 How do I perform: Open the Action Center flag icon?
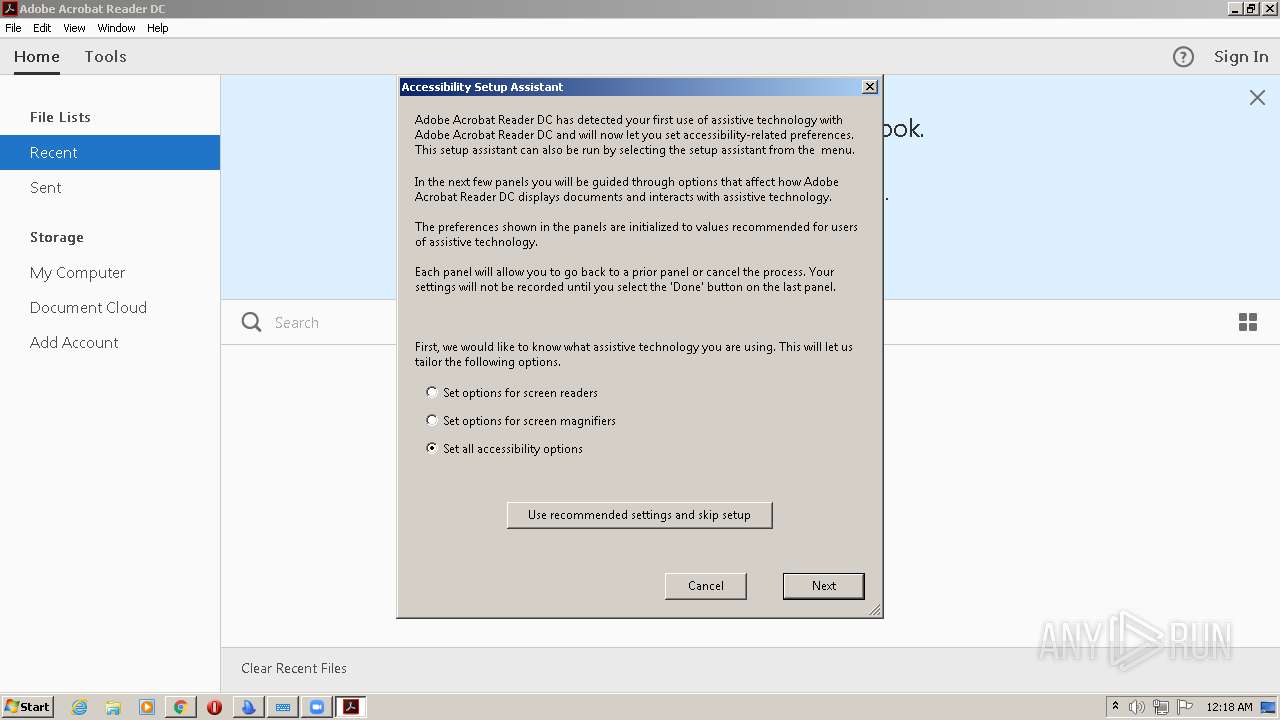(1185, 707)
